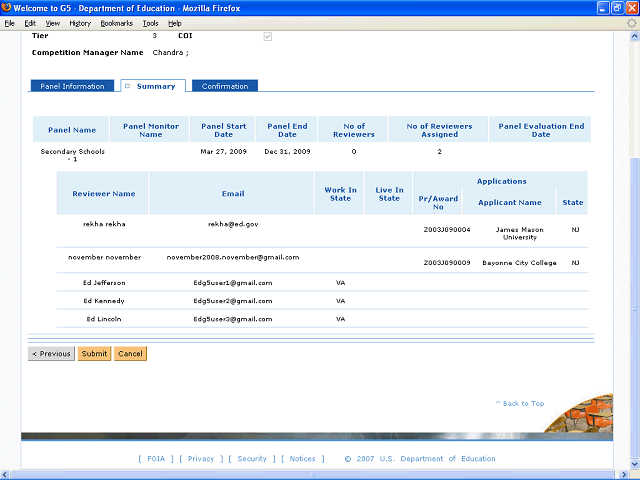Toggle the COI checkbox
Image resolution: width=640 pixels, height=480 pixels.
266,36
